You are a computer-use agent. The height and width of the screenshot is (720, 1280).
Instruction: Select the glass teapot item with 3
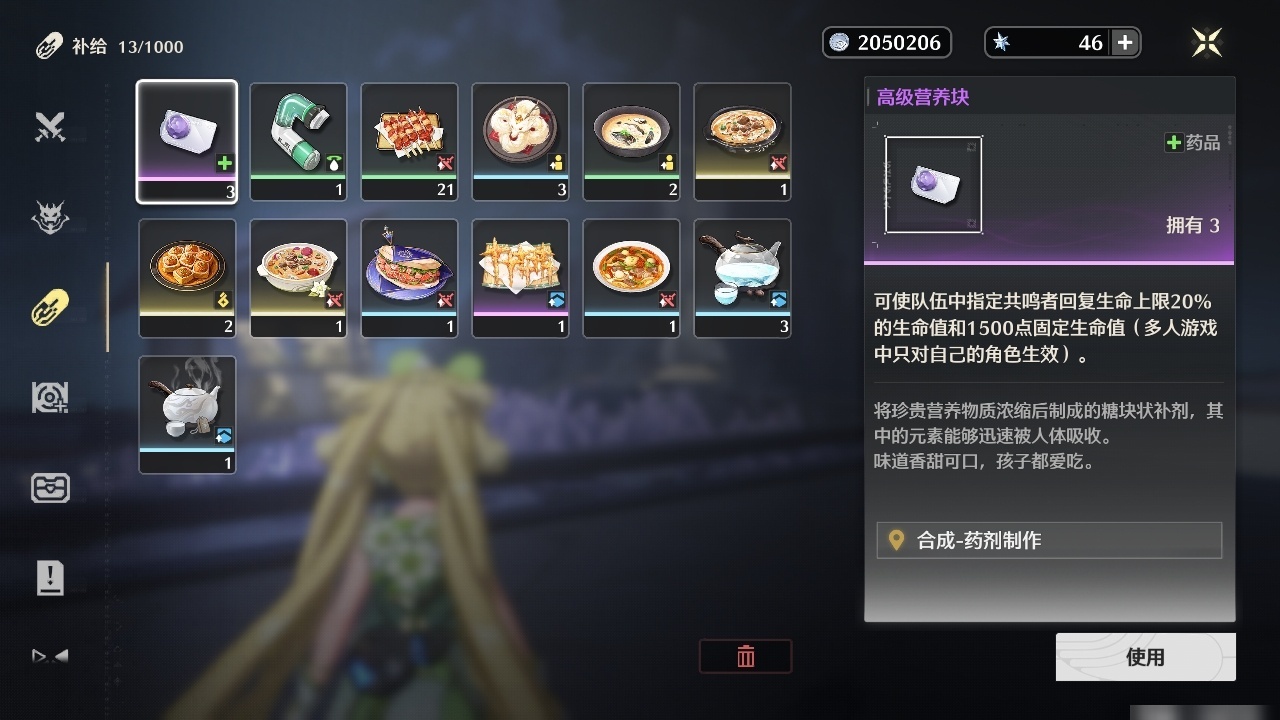742,278
